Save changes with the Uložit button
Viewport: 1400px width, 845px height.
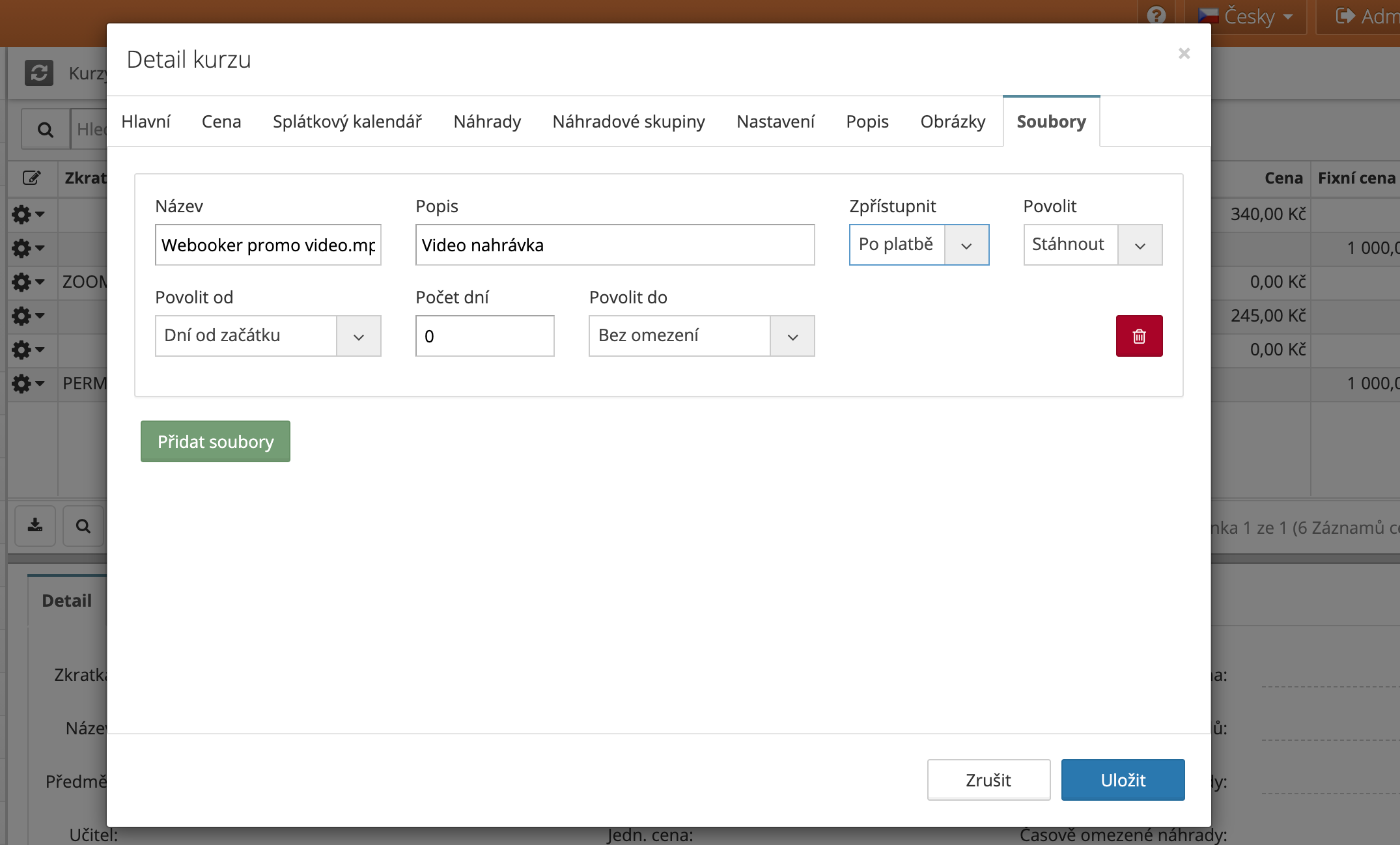[x=1123, y=780]
